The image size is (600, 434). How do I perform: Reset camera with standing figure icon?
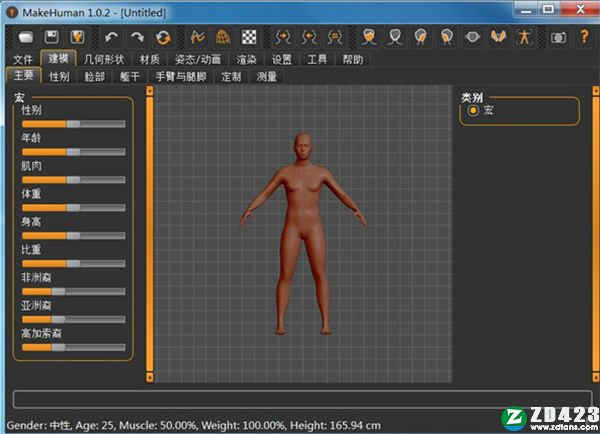pos(524,38)
